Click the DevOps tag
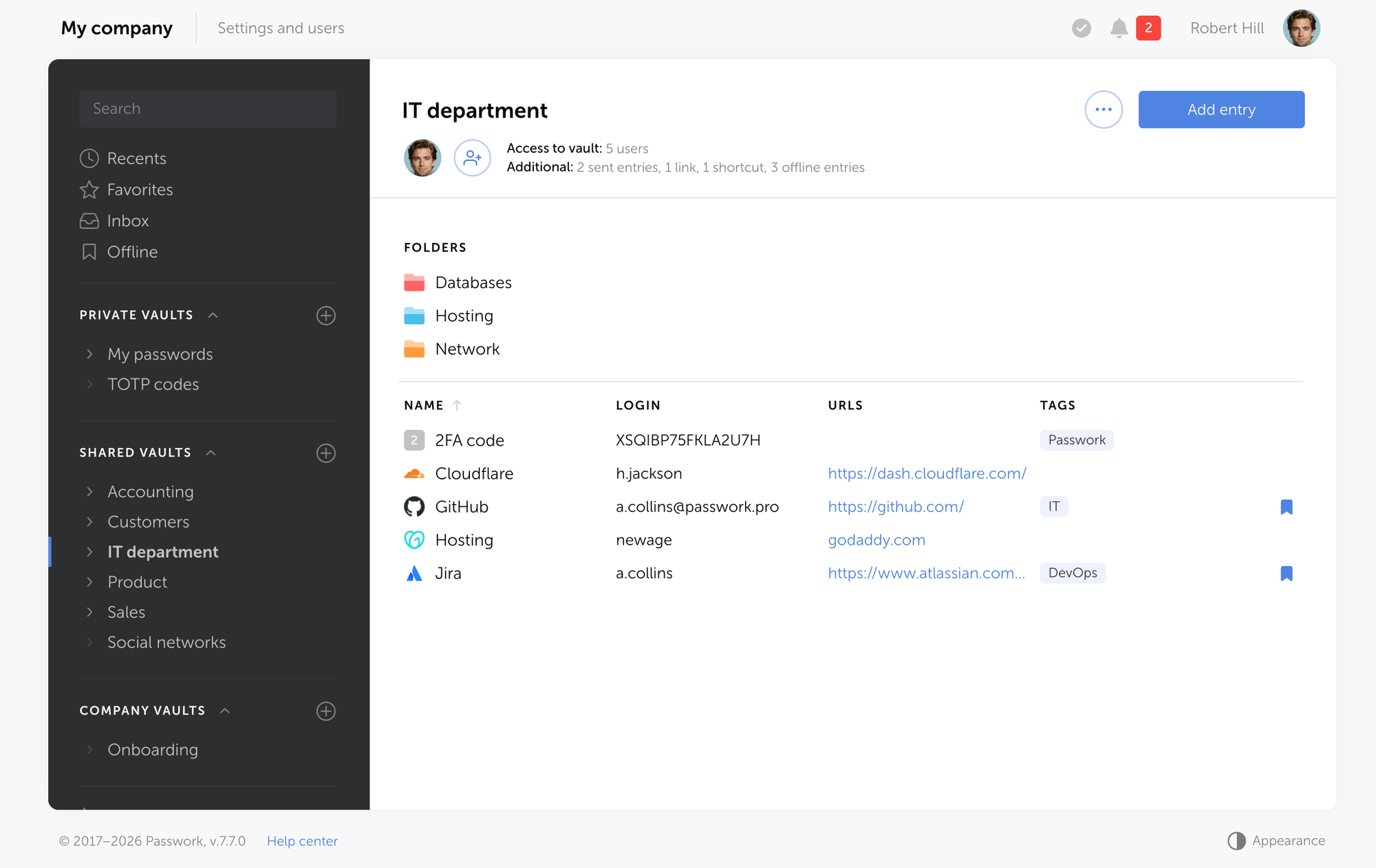Screen dimensions: 1376x868 pos(1073,573)
